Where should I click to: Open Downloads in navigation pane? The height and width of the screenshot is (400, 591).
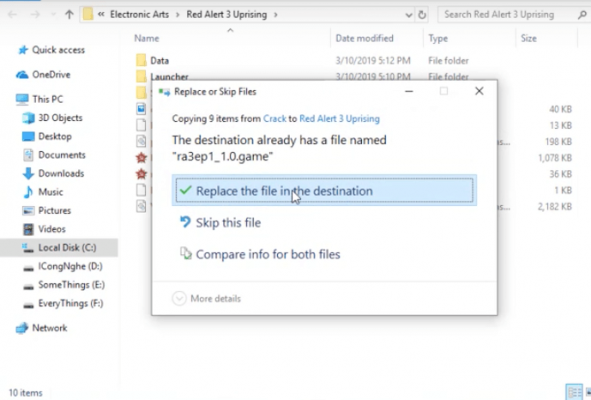[x=61, y=173]
